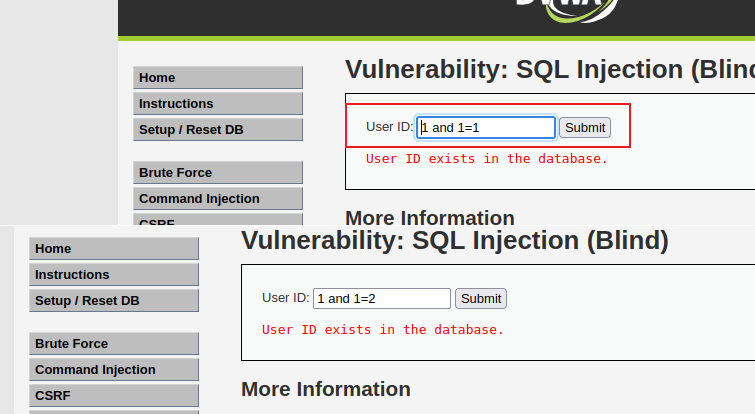755x414 pixels.
Task: Go to Brute Force on the 1=1 page
Action: pyautogui.click(x=218, y=173)
